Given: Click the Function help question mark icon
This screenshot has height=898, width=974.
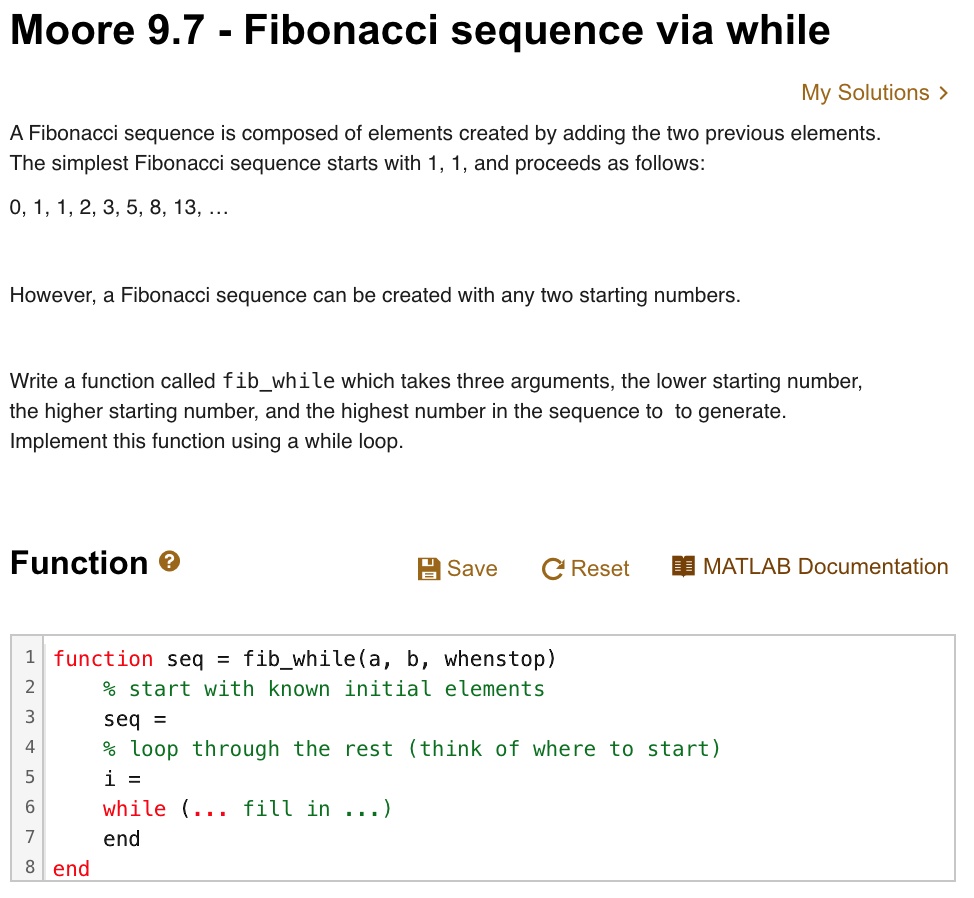Looking at the screenshot, I should (x=170, y=562).
